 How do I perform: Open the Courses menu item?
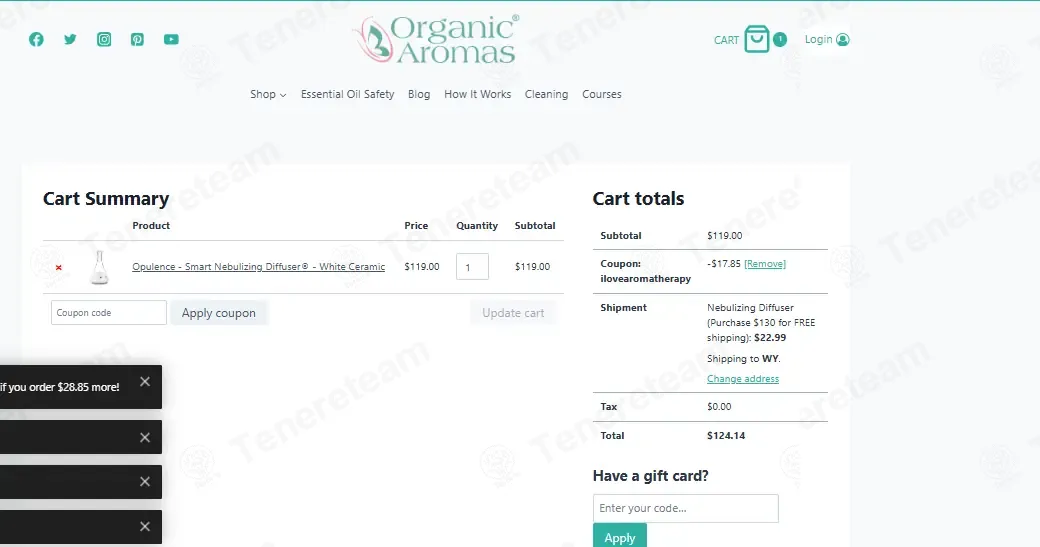[x=602, y=94]
